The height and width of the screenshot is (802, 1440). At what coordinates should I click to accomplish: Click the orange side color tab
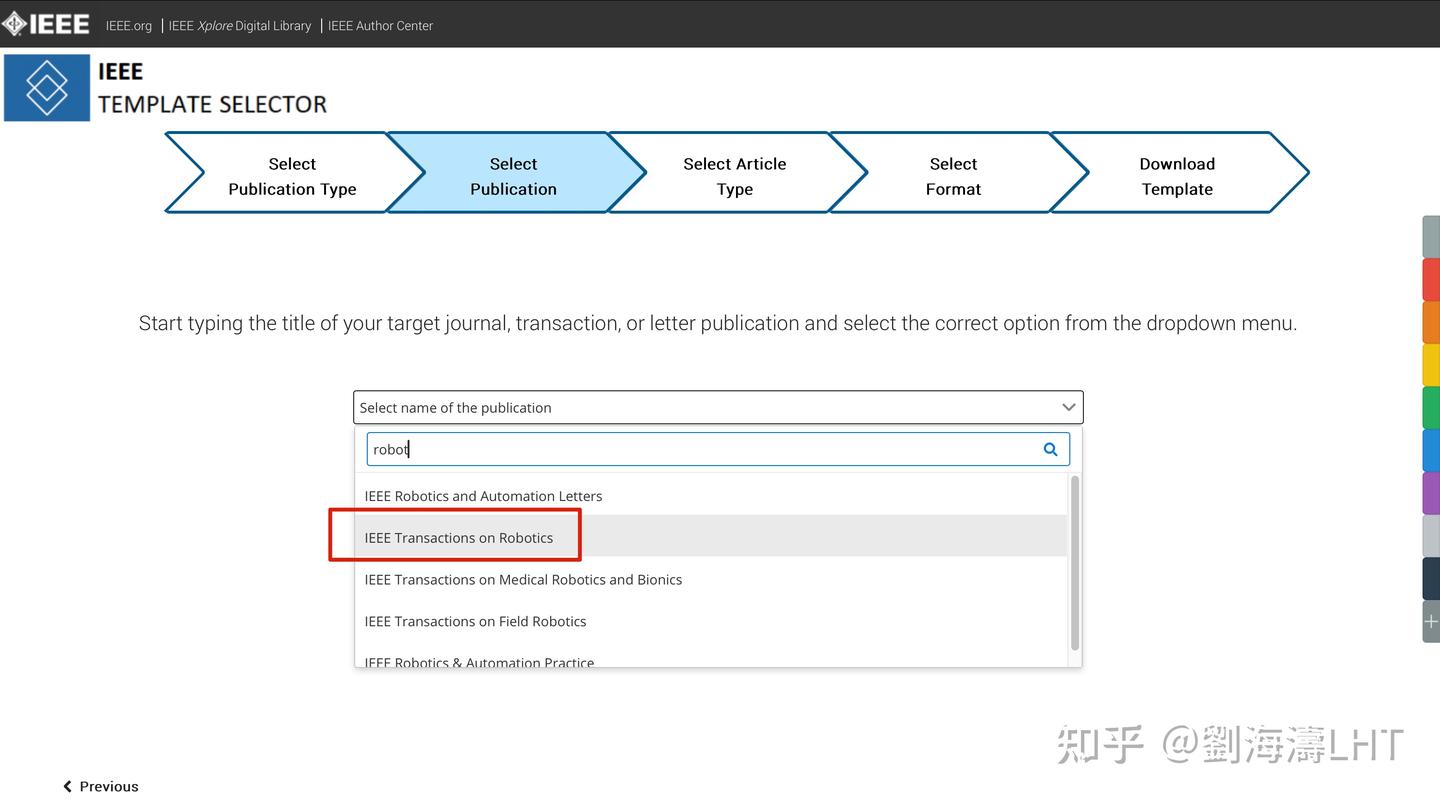point(1432,322)
